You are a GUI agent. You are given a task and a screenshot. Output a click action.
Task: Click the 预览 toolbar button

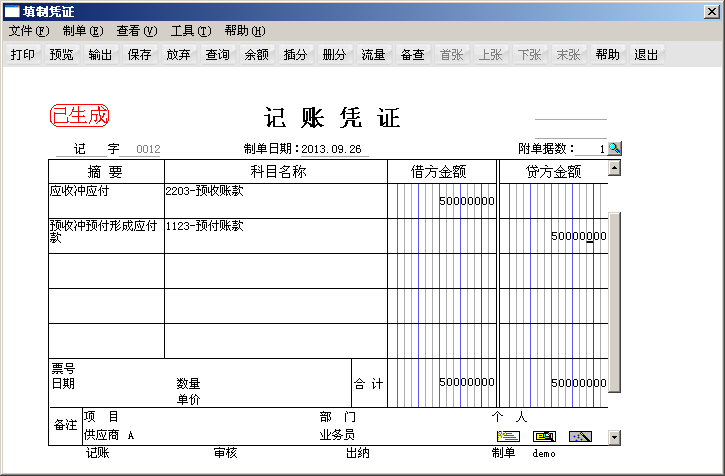click(x=61, y=55)
